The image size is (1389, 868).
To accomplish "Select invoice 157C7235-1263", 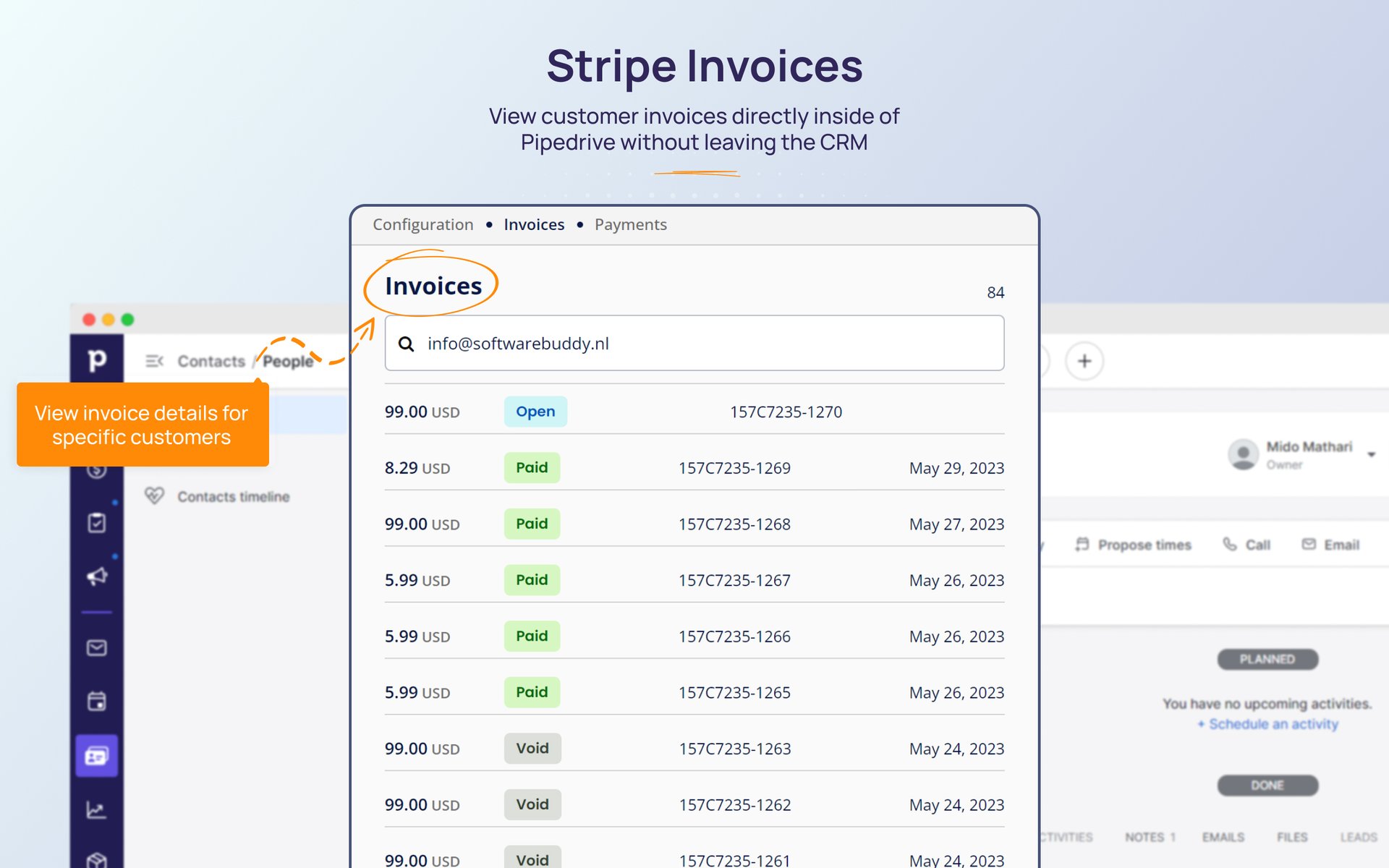I will click(x=734, y=749).
